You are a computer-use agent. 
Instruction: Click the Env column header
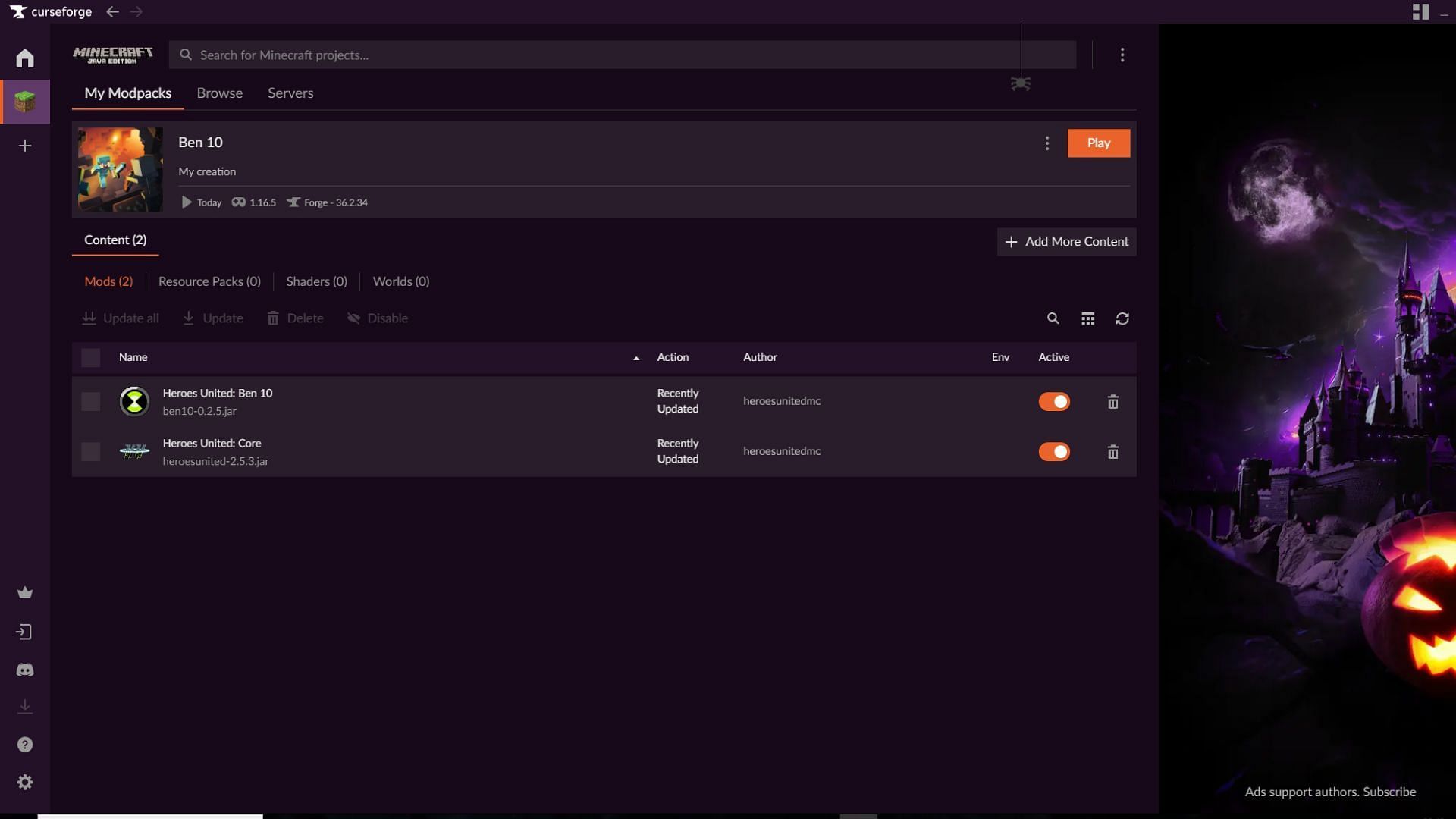point(1000,357)
